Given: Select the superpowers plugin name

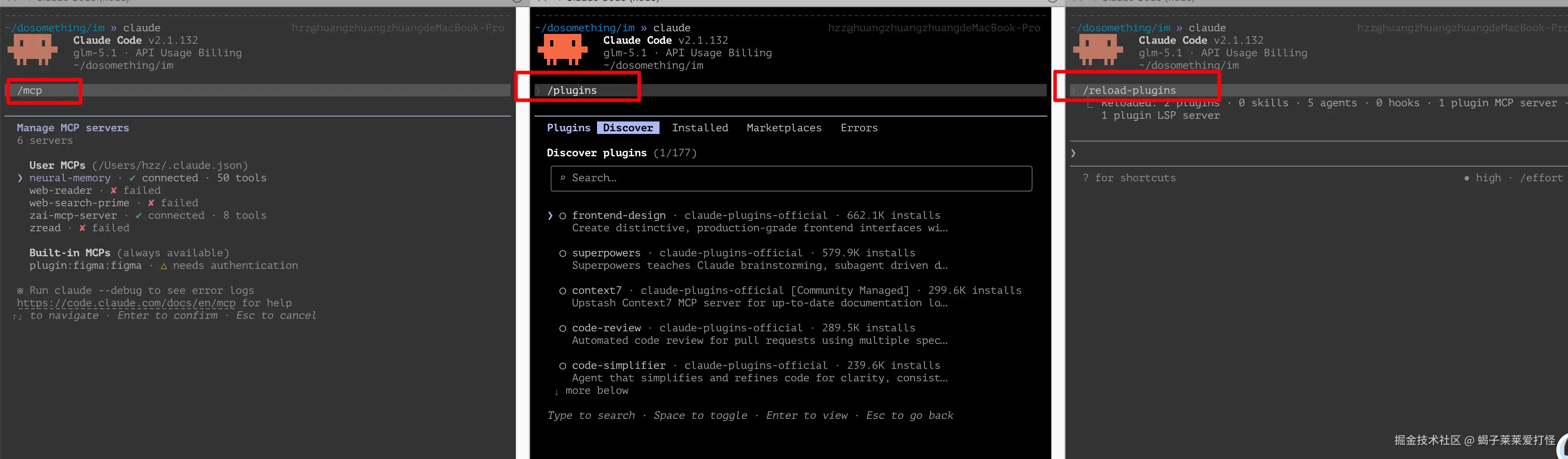Looking at the screenshot, I should 606,253.
